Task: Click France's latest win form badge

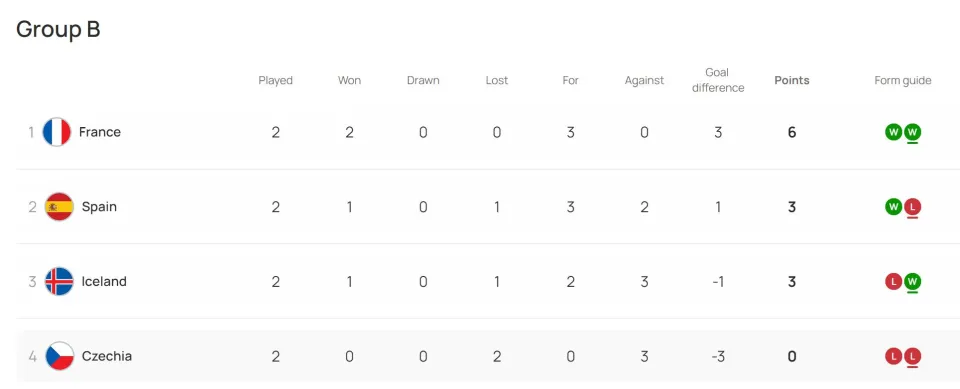Action: (x=912, y=132)
